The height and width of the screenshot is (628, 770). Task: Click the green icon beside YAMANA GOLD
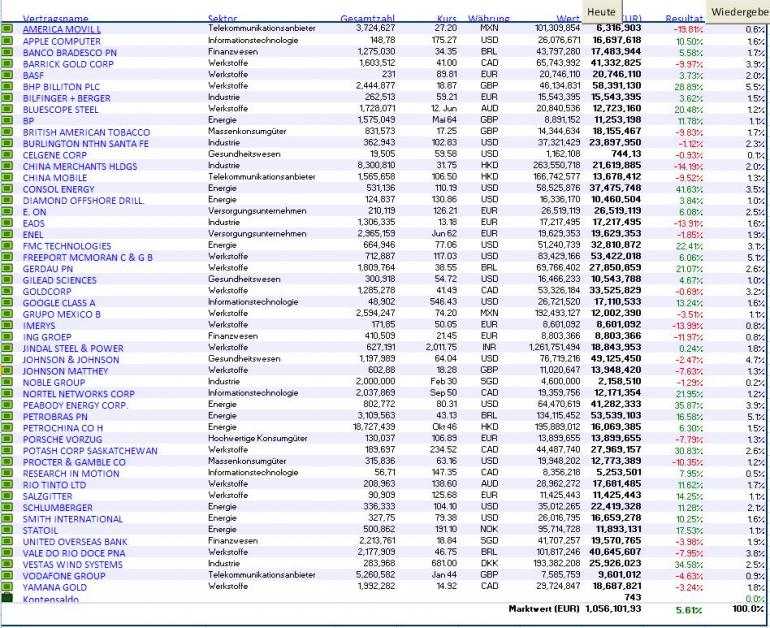click(x=6, y=586)
